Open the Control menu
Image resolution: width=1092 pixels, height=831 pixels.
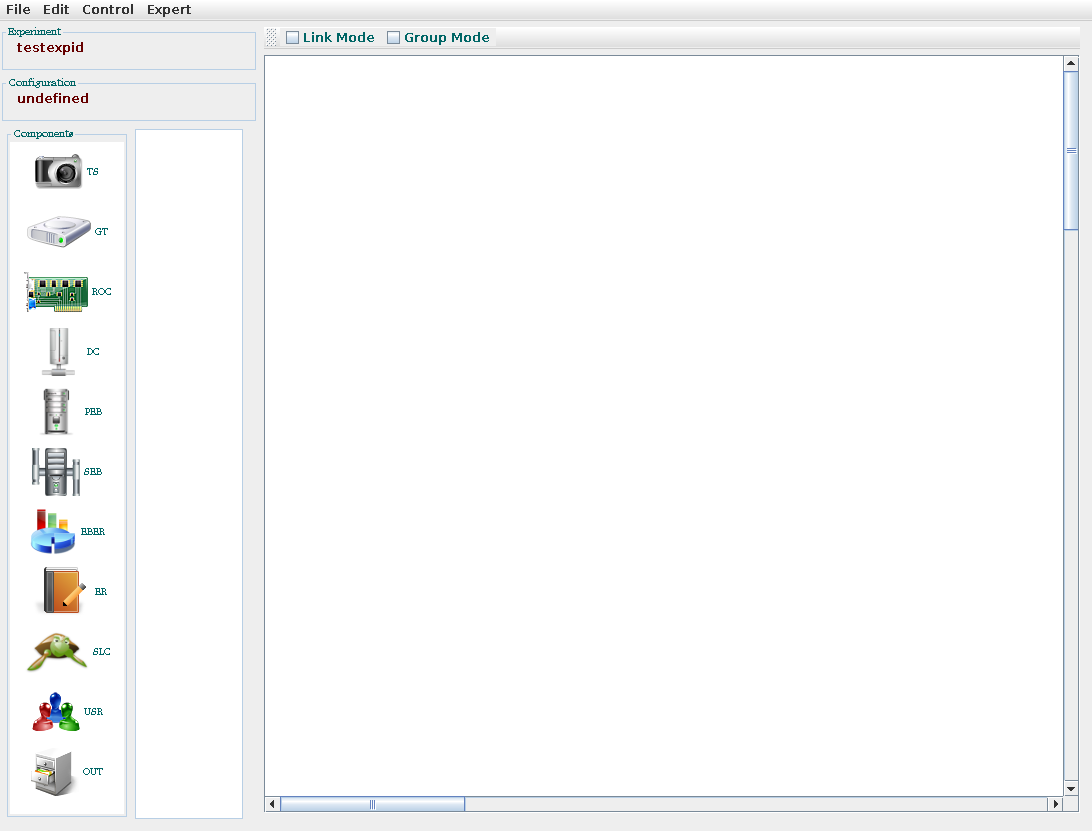click(x=107, y=9)
